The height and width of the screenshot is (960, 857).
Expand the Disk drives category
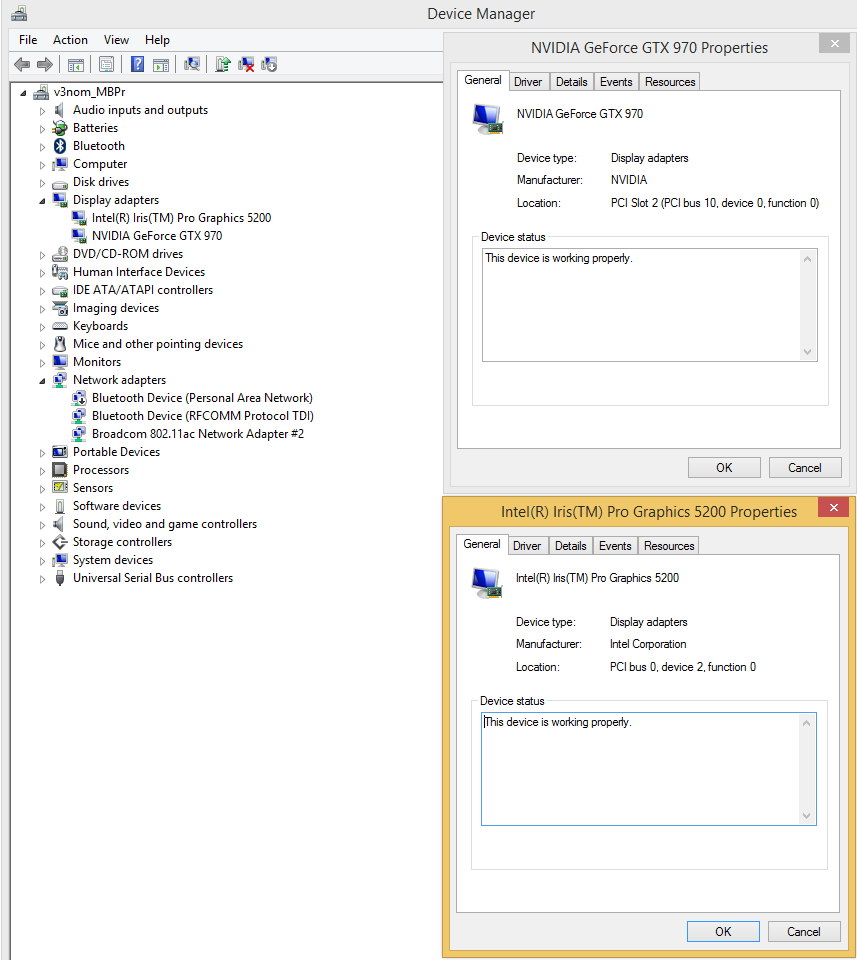[x=42, y=182]
